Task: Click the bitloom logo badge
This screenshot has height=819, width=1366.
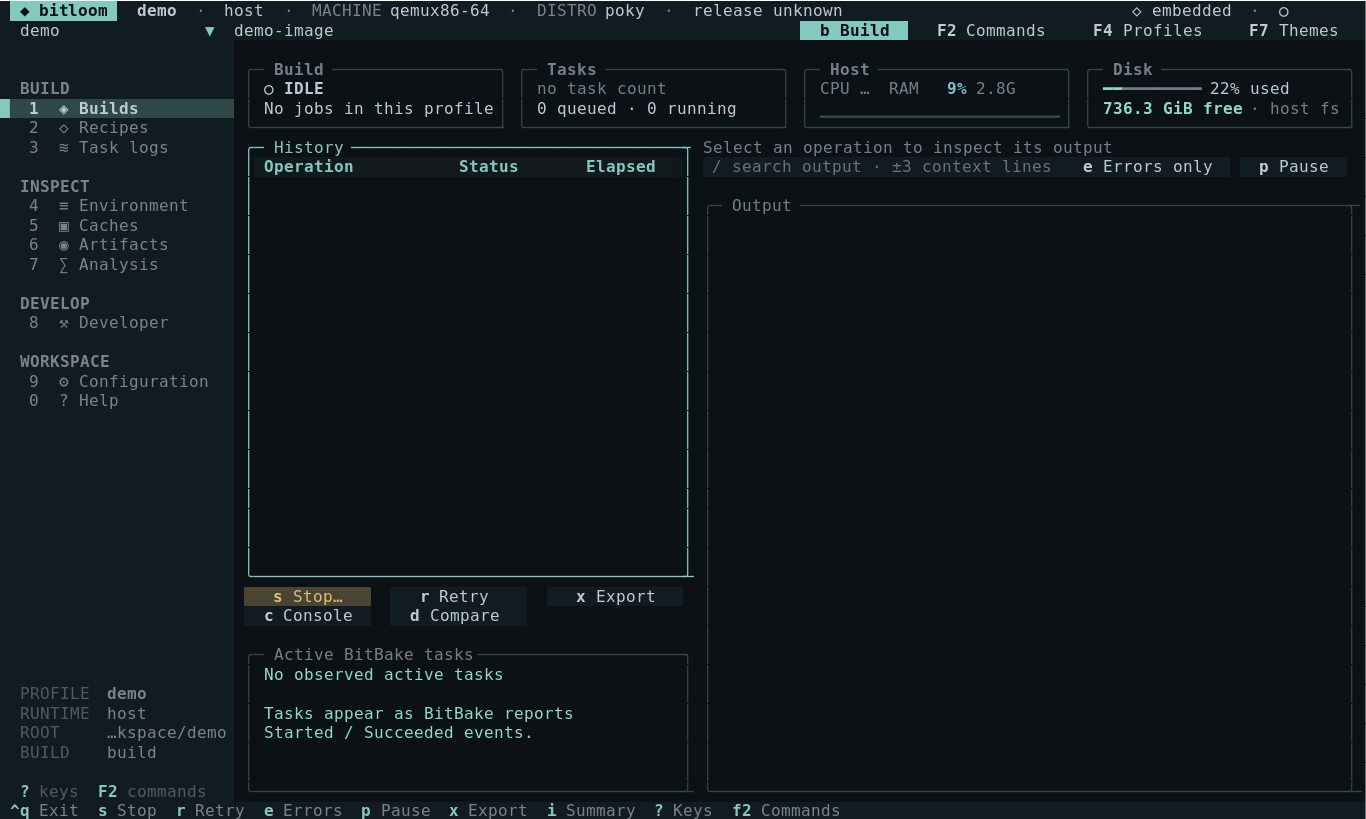Action: [x=63, y=11]
